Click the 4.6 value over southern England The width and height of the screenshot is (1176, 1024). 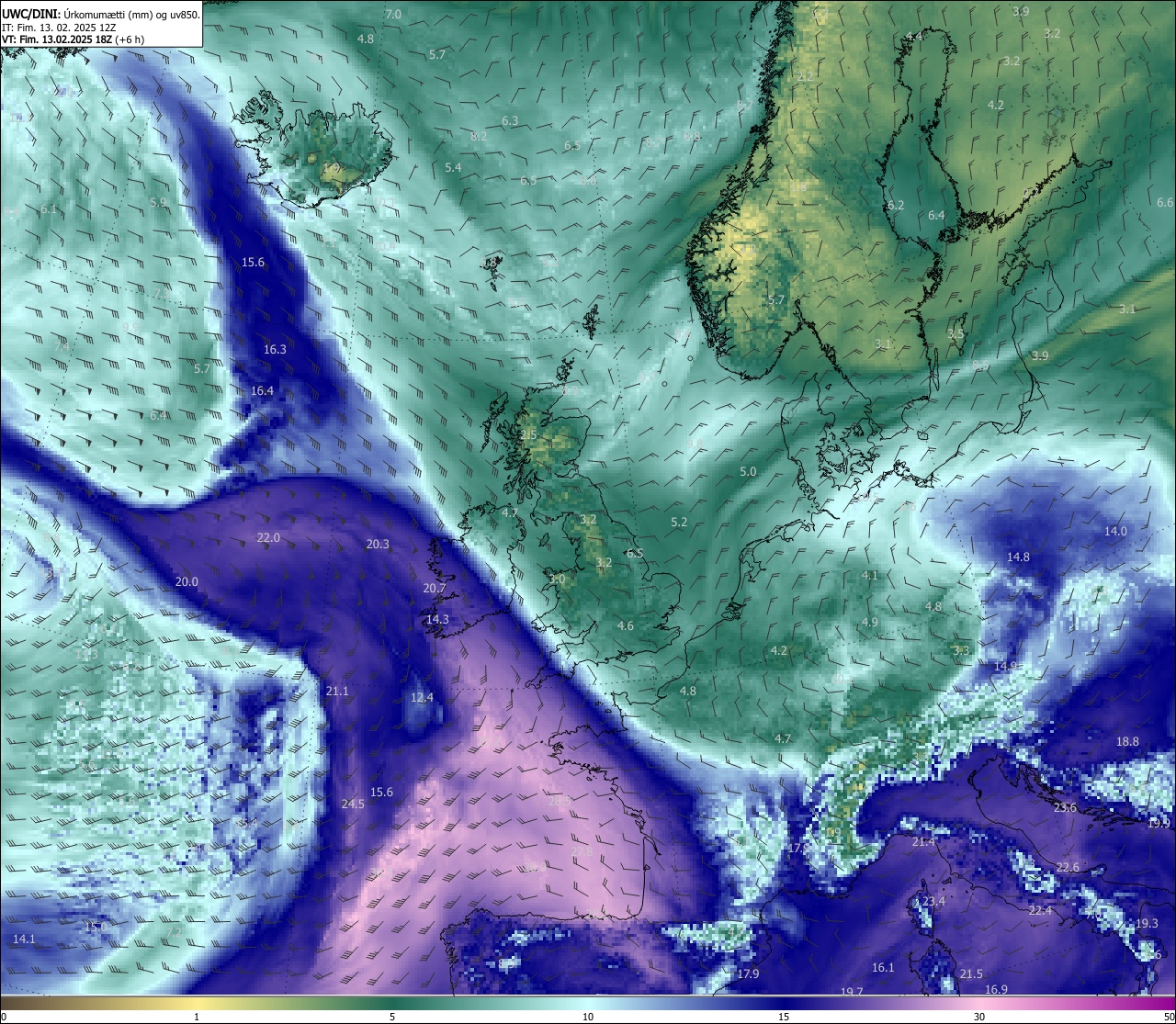[625, 625]
